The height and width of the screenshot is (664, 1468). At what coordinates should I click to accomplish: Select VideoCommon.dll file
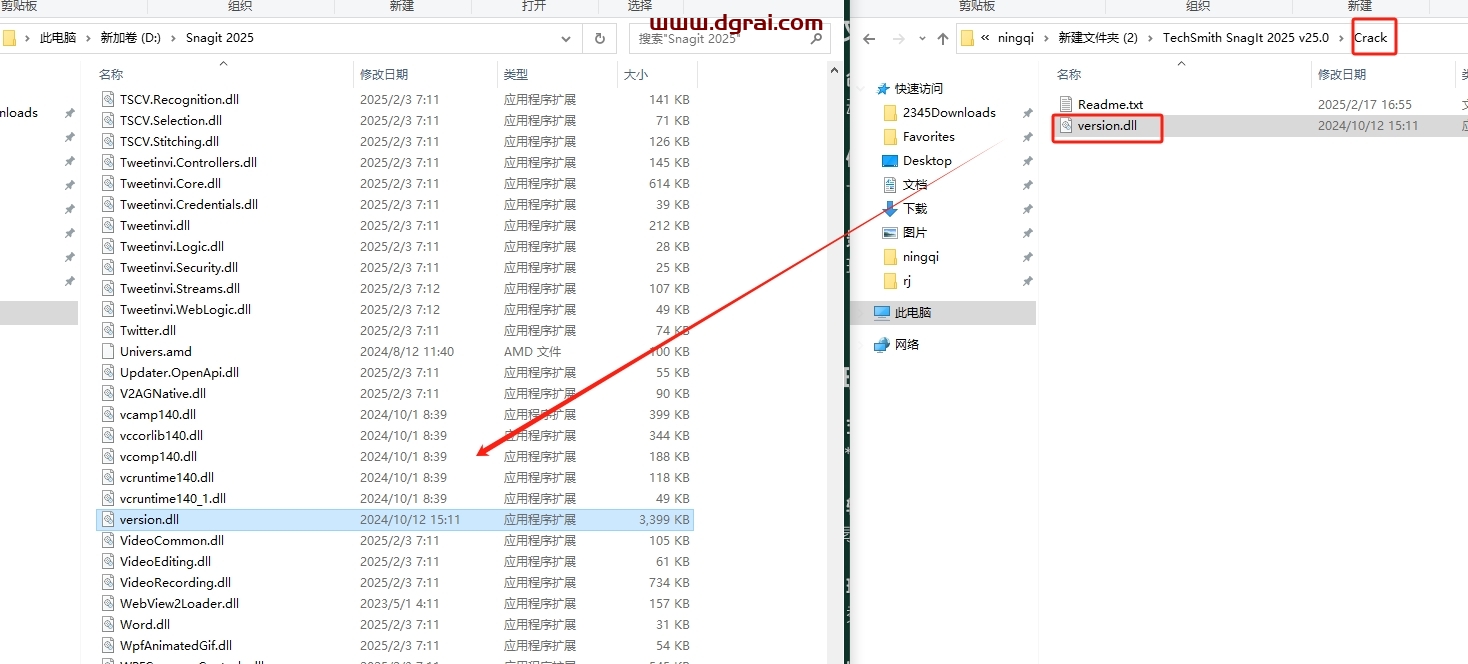[x=171, y=540]
